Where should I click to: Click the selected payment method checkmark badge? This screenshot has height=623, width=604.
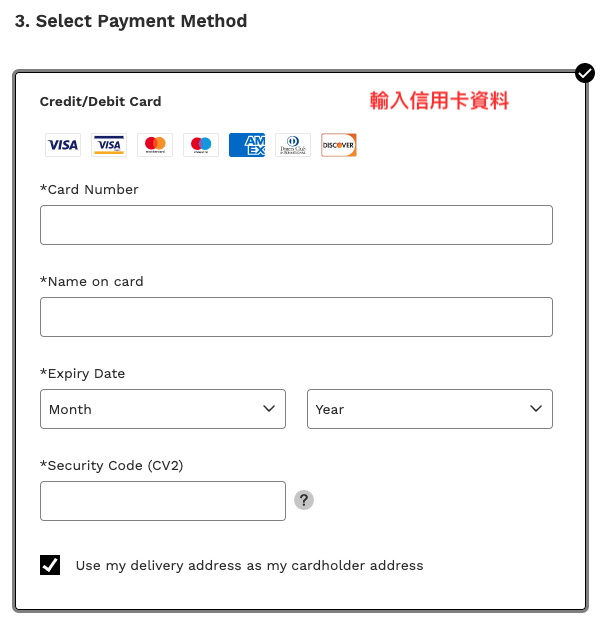[x=585, y=73]
